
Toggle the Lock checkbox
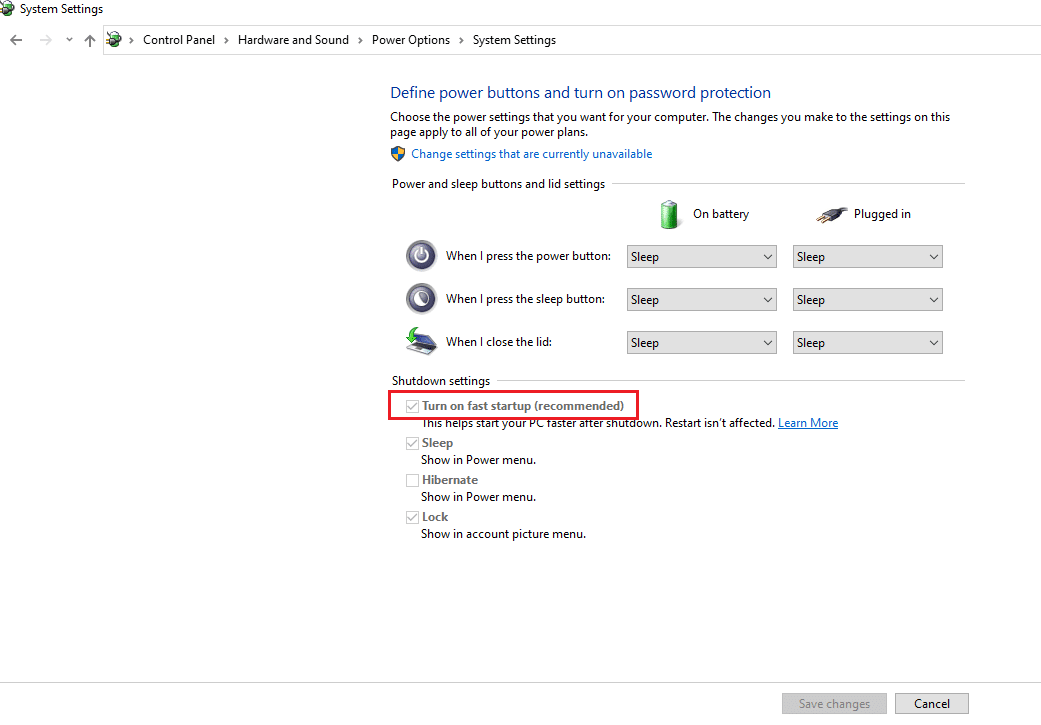tap(412, 517)
